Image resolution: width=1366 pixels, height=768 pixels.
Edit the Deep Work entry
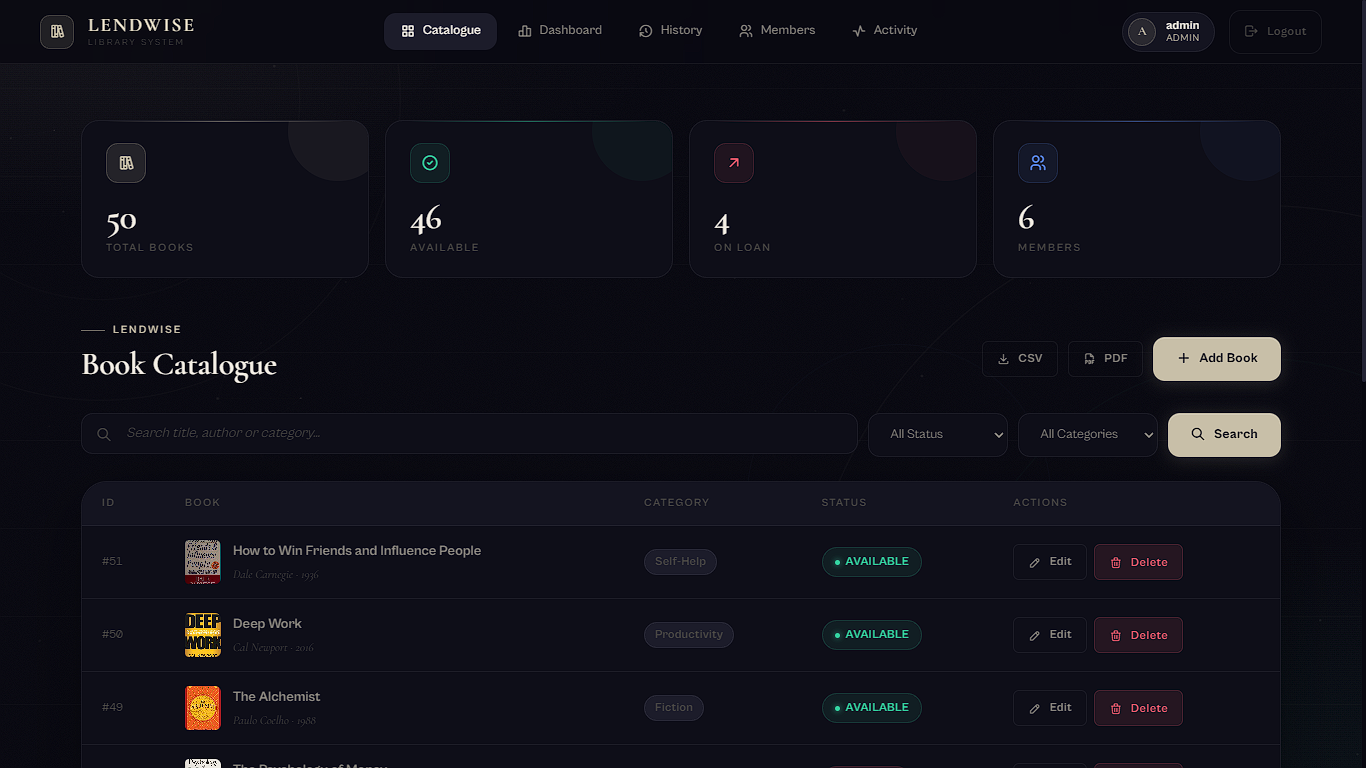click(x=1050, y=635)
